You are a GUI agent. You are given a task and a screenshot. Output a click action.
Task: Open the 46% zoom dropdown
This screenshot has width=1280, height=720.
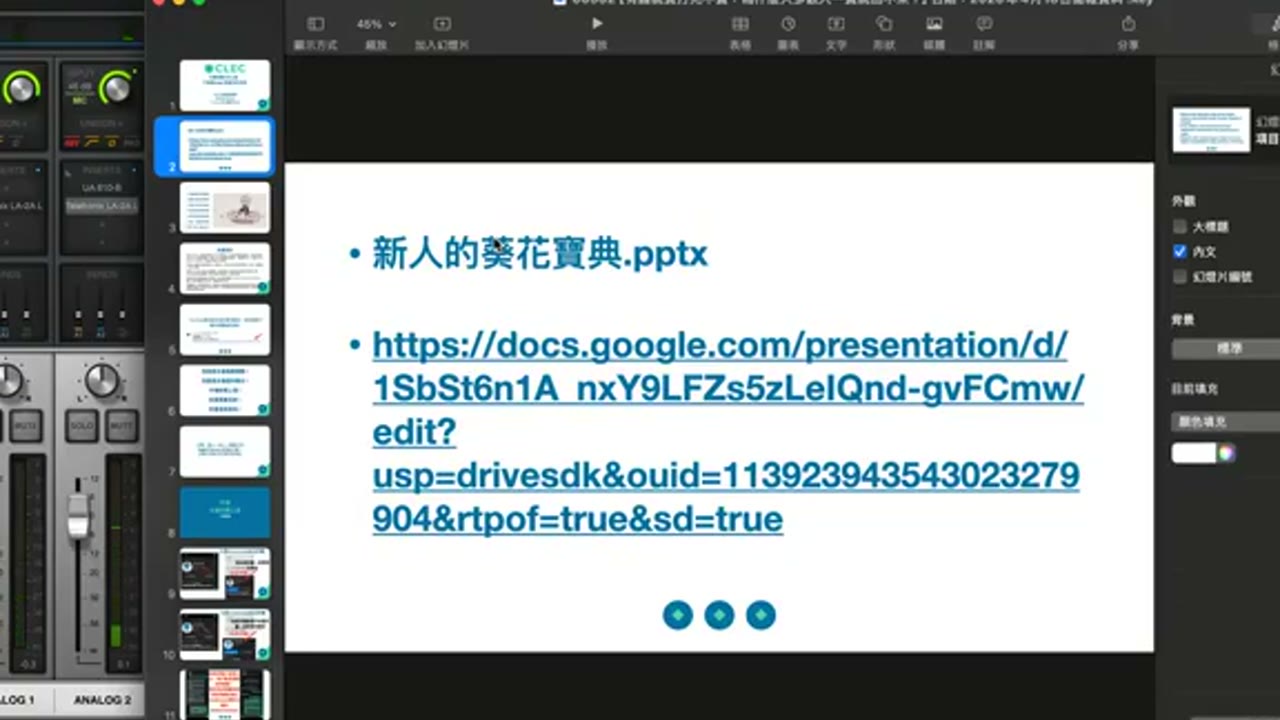pyautogui.click(x=376, y=24)
